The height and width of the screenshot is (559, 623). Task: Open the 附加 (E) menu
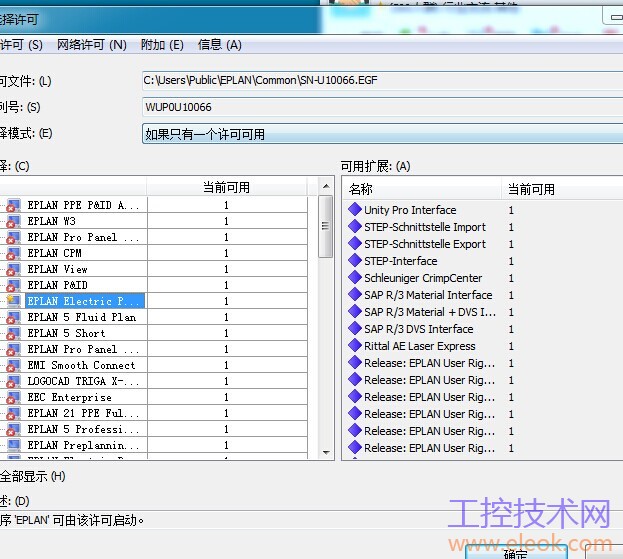[162, 44]
